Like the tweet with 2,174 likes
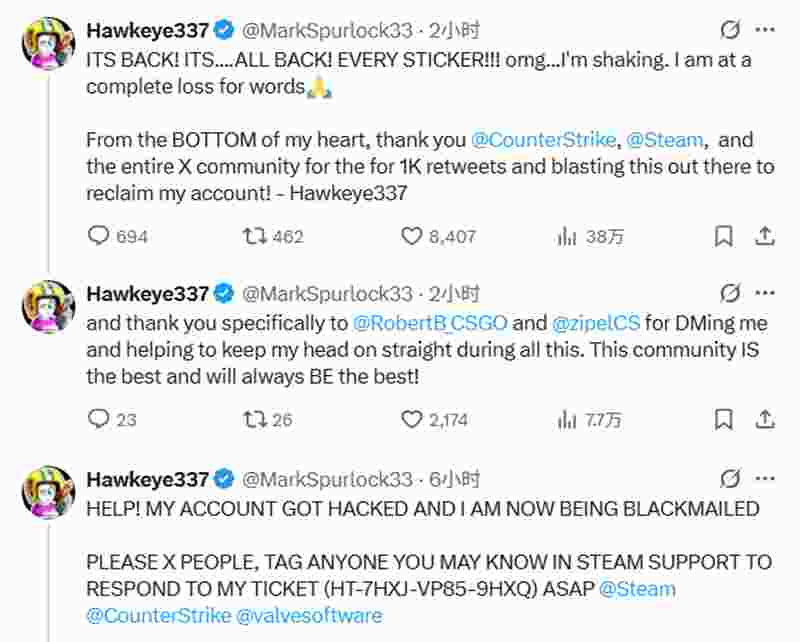 click(412, 419)
